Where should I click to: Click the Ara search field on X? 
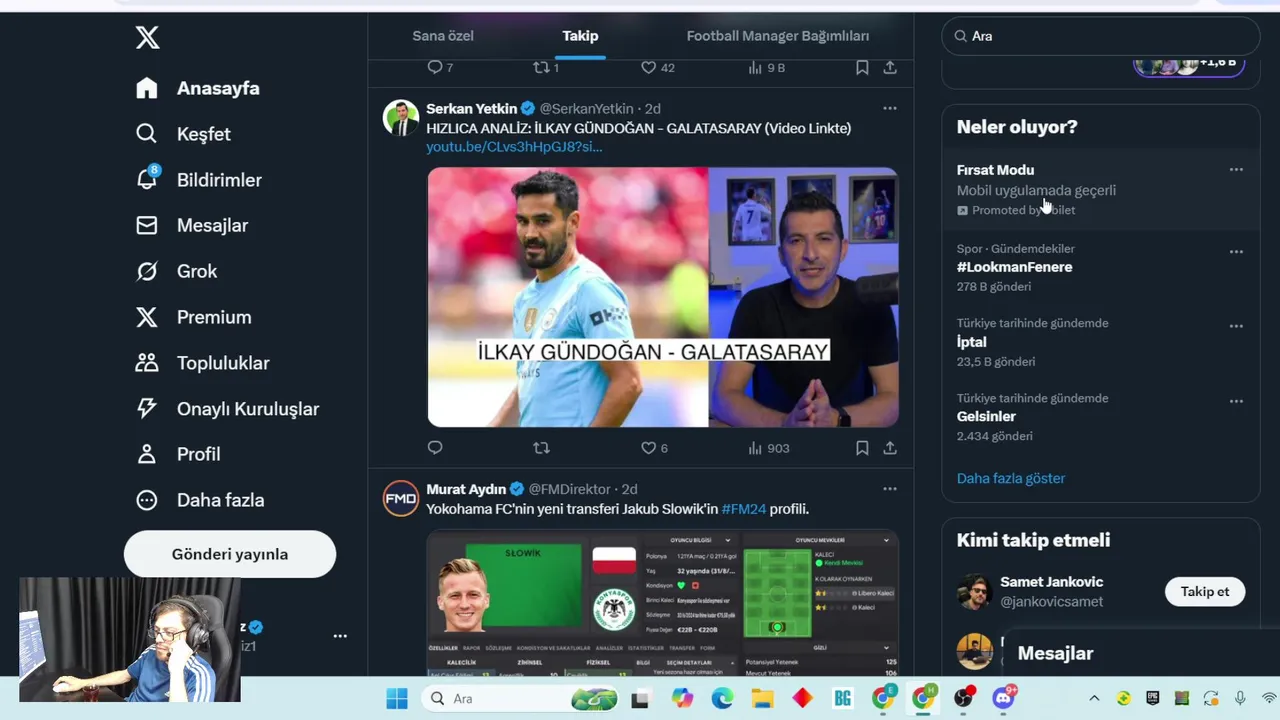1100,36
